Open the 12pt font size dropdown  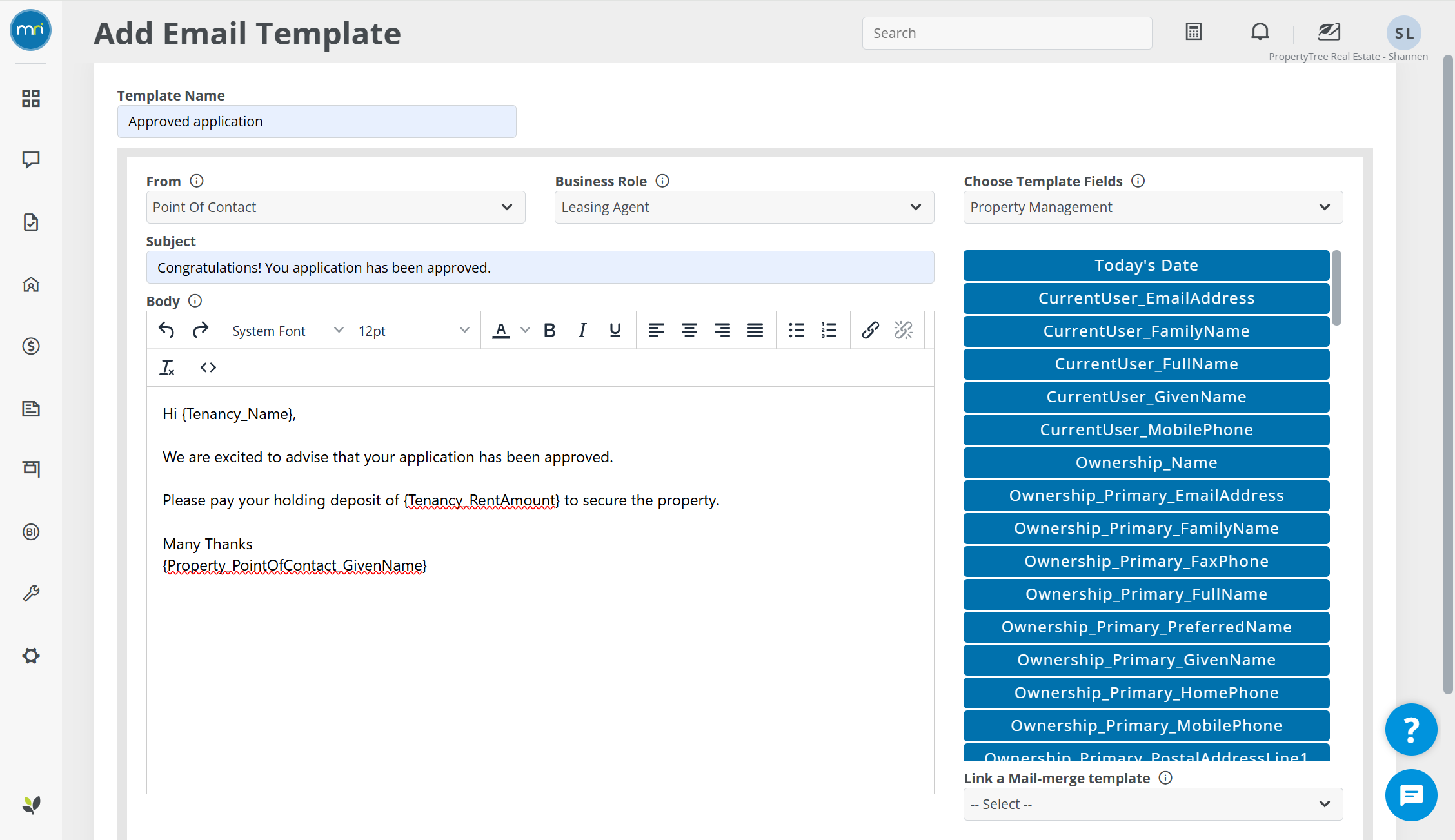click(x=413, y=331)
